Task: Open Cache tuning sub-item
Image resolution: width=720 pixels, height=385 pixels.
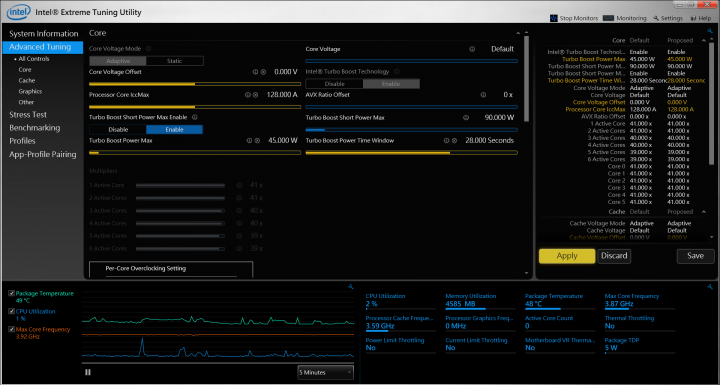Action: point(27,80)
